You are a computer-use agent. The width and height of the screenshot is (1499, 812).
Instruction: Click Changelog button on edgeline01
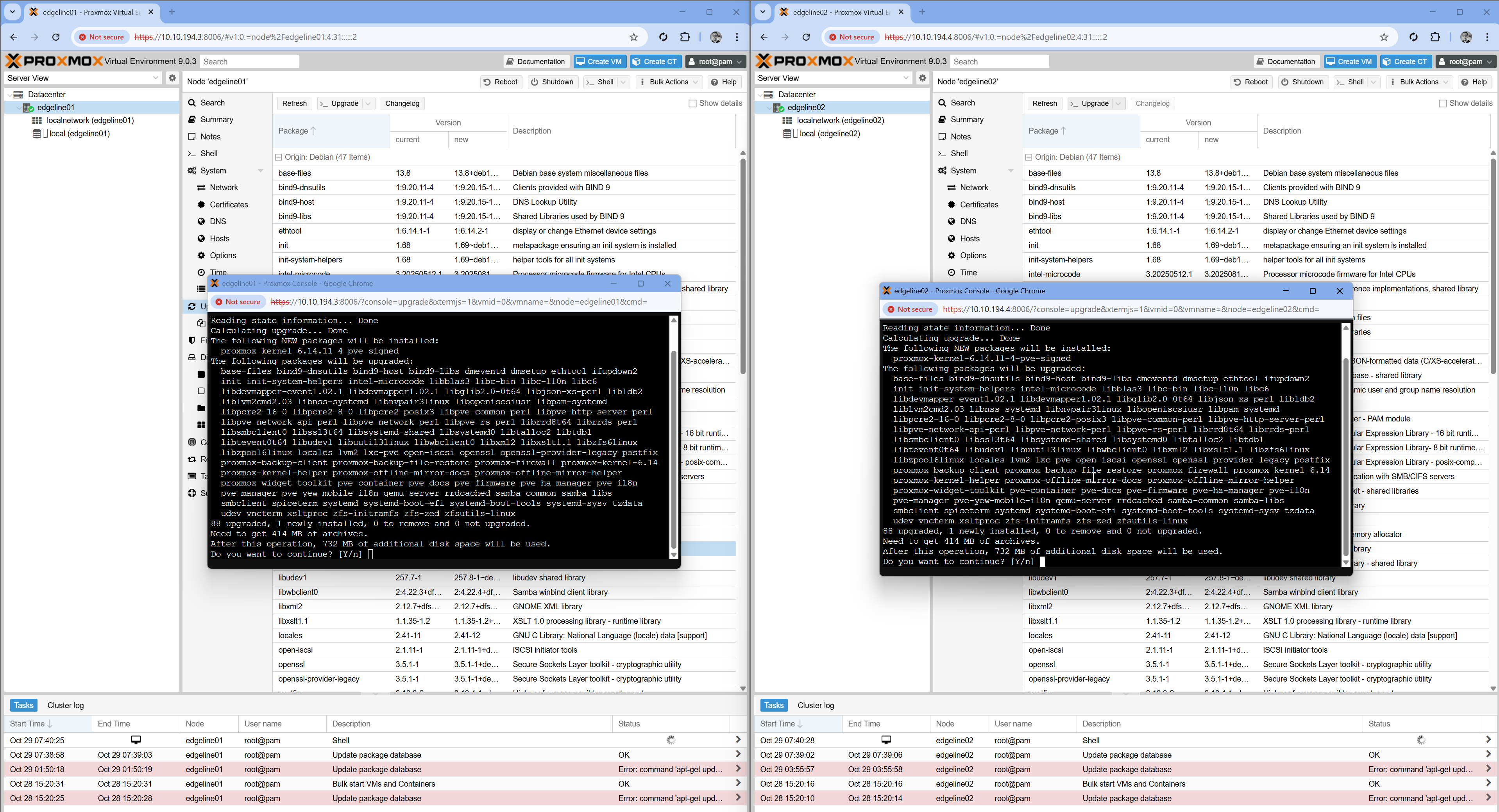click(x=402, y=104)
